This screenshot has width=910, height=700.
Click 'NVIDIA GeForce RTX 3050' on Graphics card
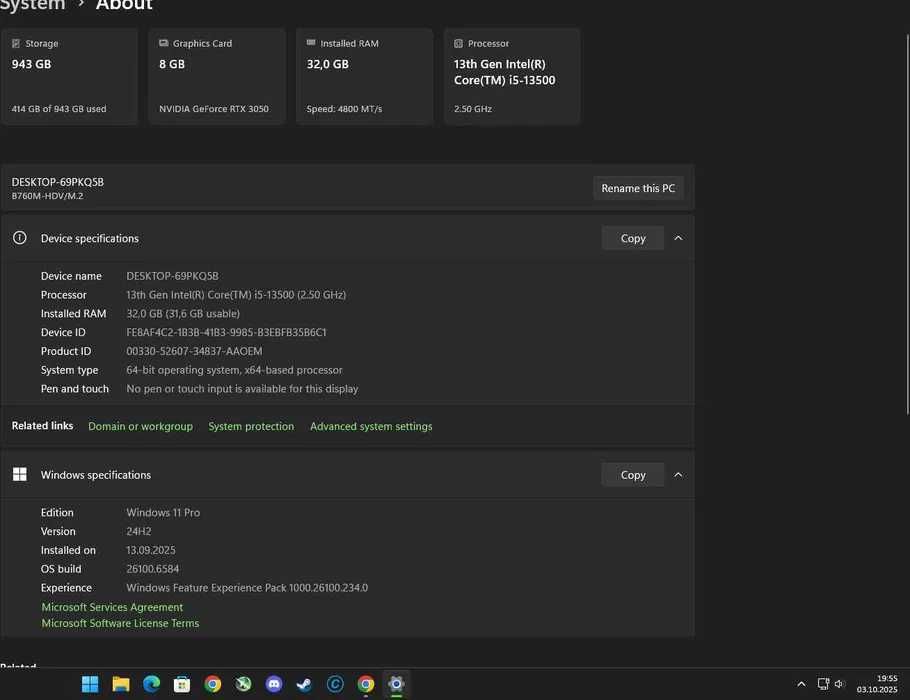[x=214, y=109]
